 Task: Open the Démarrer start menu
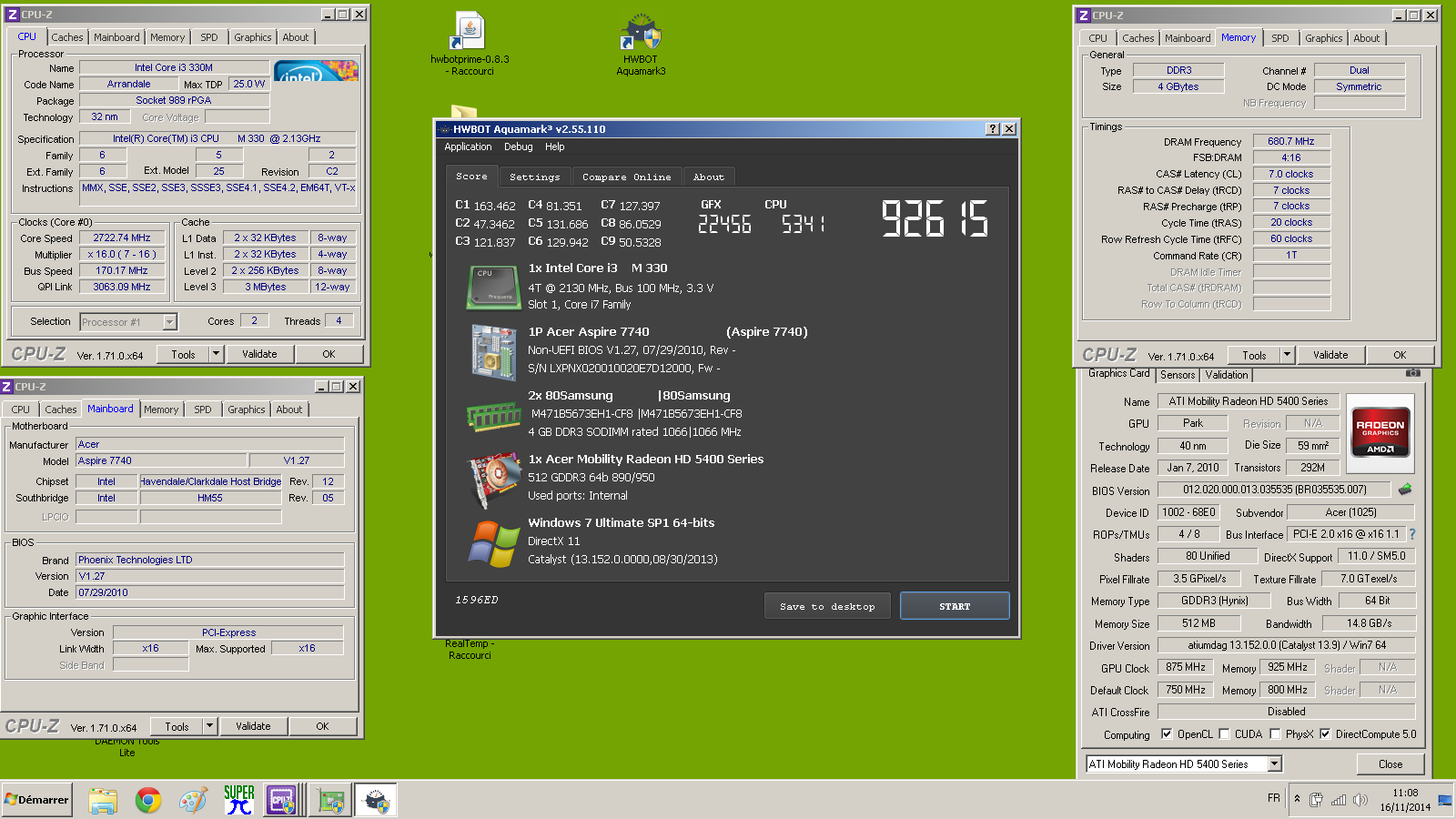pyautogui.click(x=36, y=800)
